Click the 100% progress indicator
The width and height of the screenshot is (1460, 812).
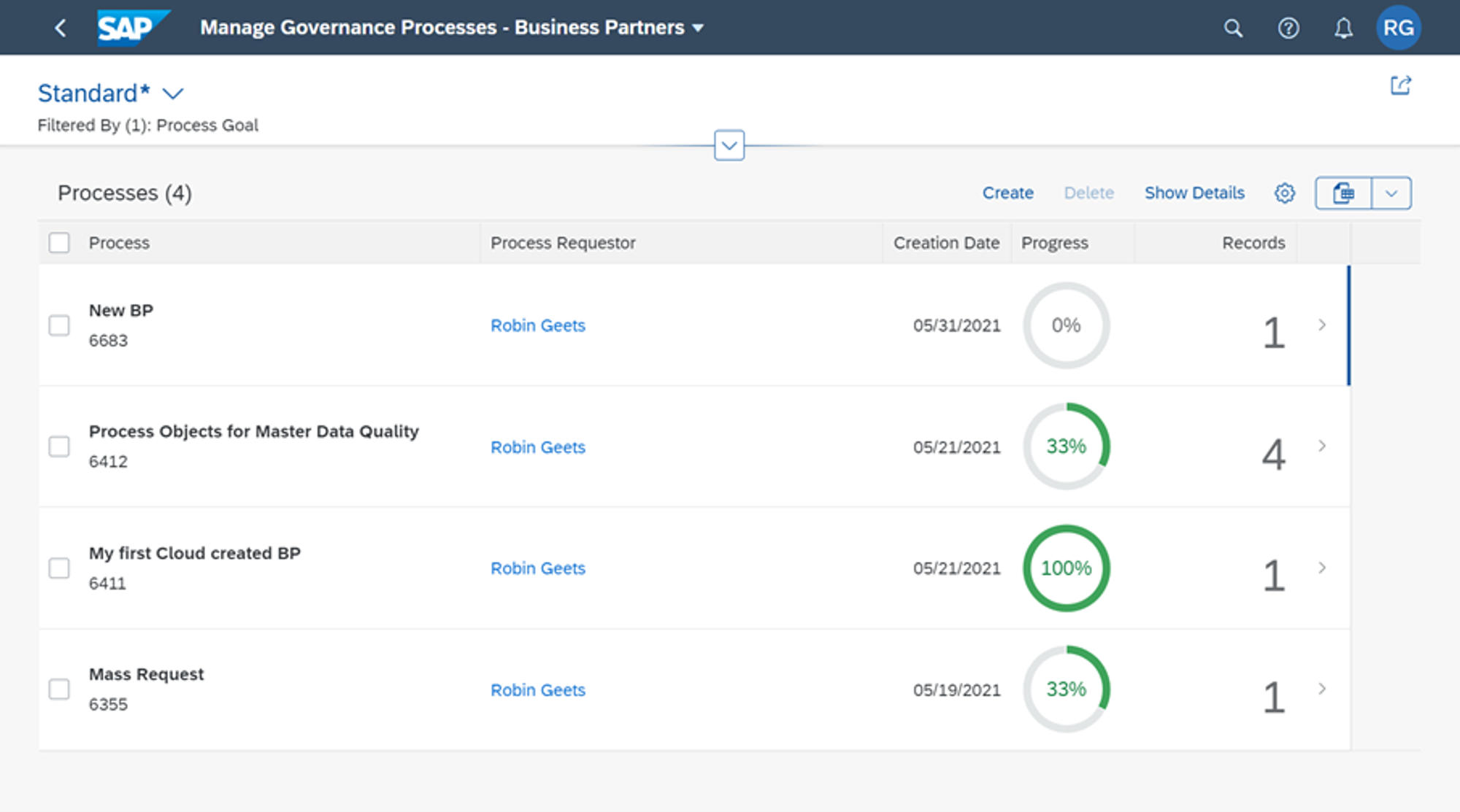1066,568
